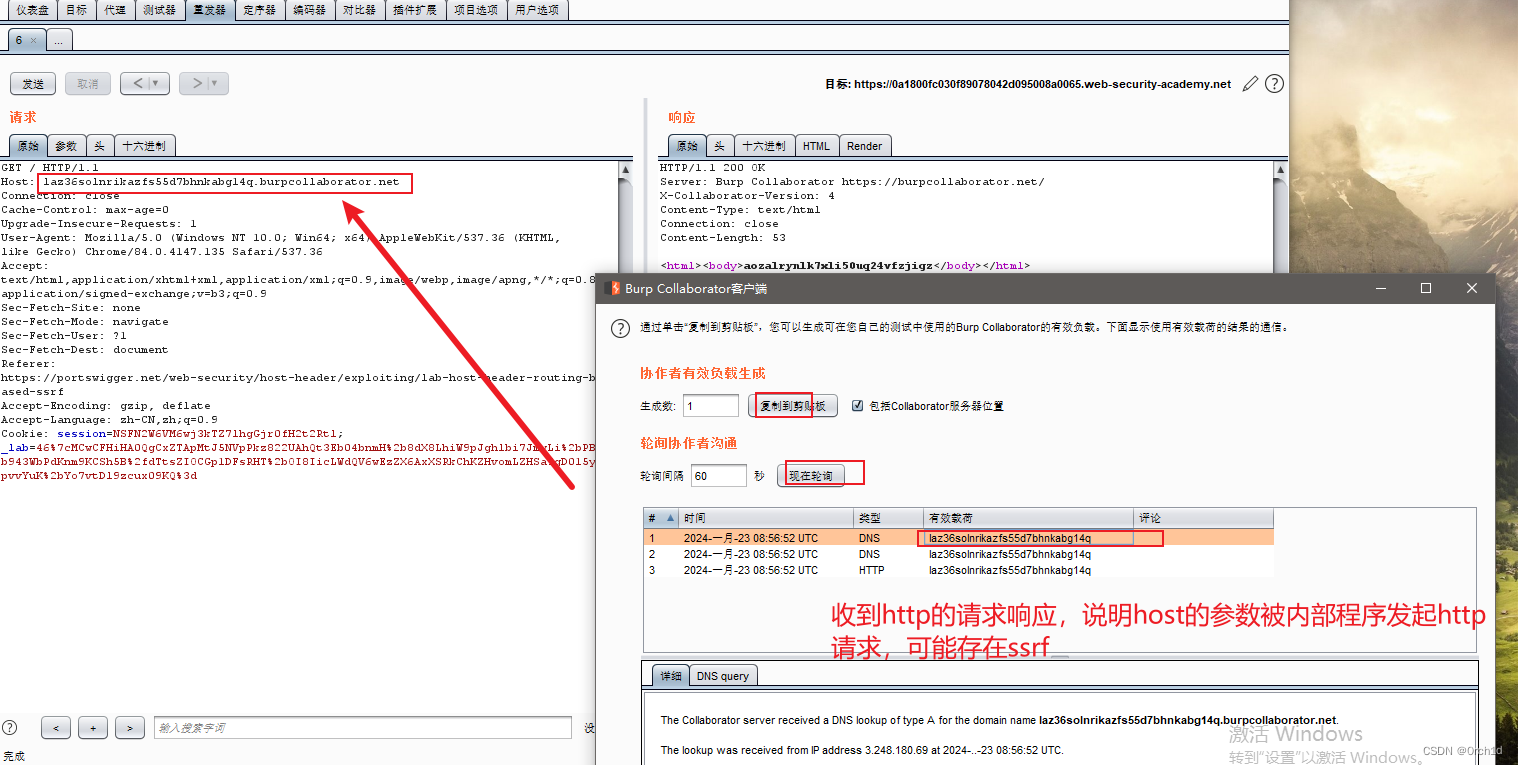Viewport: 1518px width, 765px height.
Task: Sort Collaborator table by 时间 column header
Action: pos(766,518)
